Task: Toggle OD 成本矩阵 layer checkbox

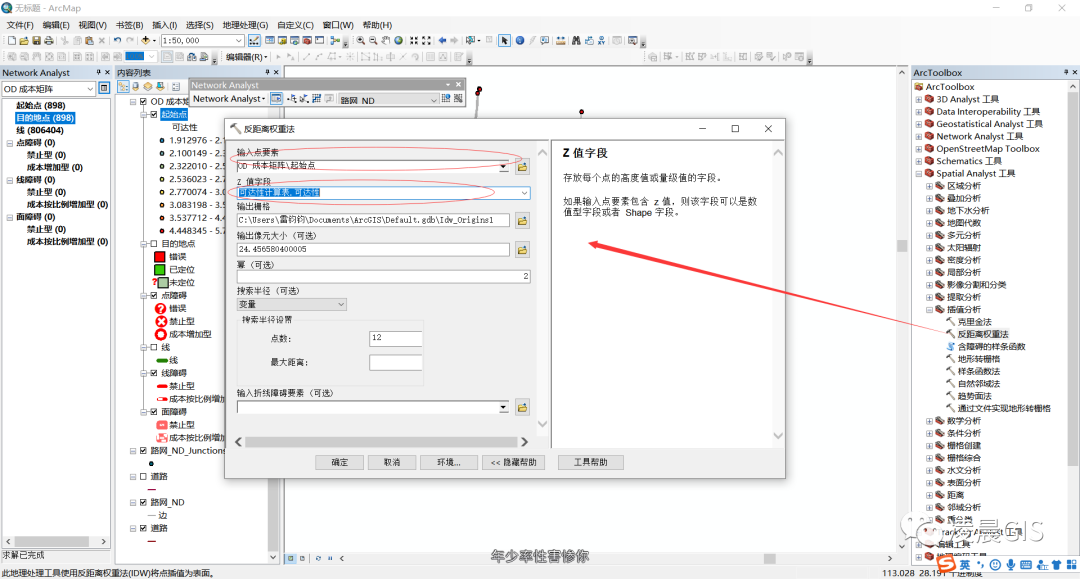Action: (x=143, y=101)
